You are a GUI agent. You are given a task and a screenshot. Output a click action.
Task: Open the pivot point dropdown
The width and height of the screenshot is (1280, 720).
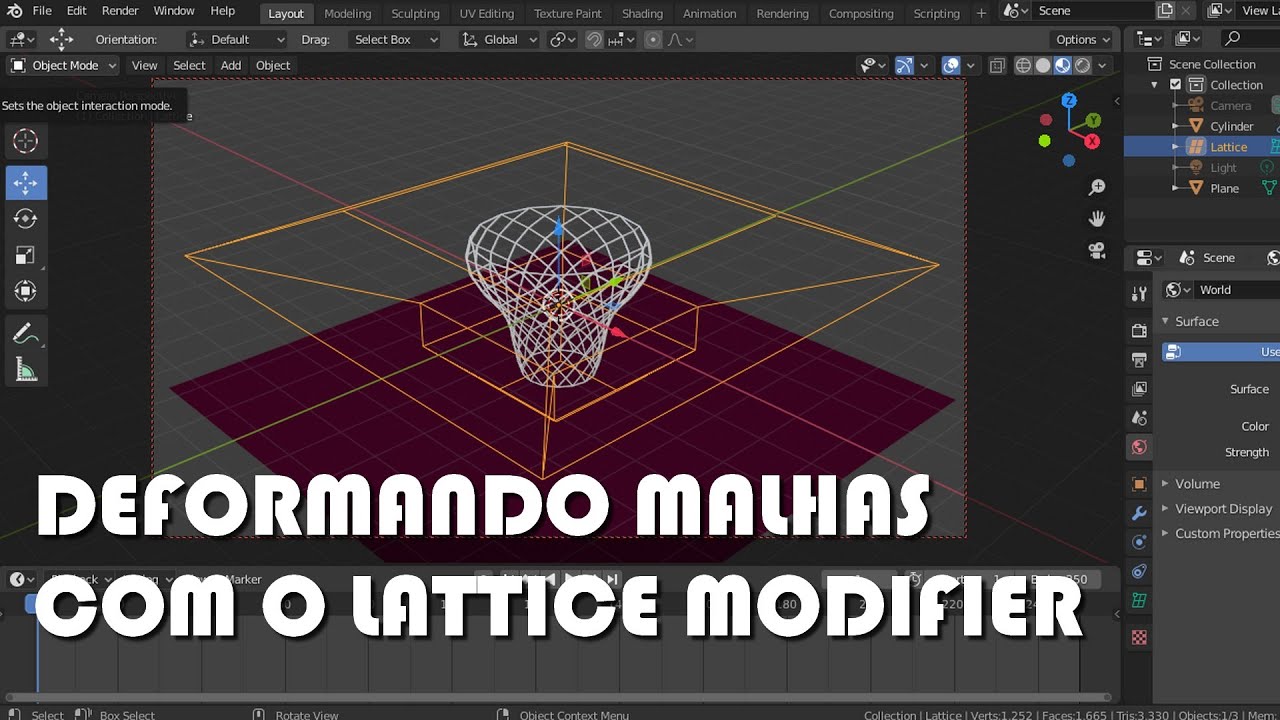tap(563, 40)
